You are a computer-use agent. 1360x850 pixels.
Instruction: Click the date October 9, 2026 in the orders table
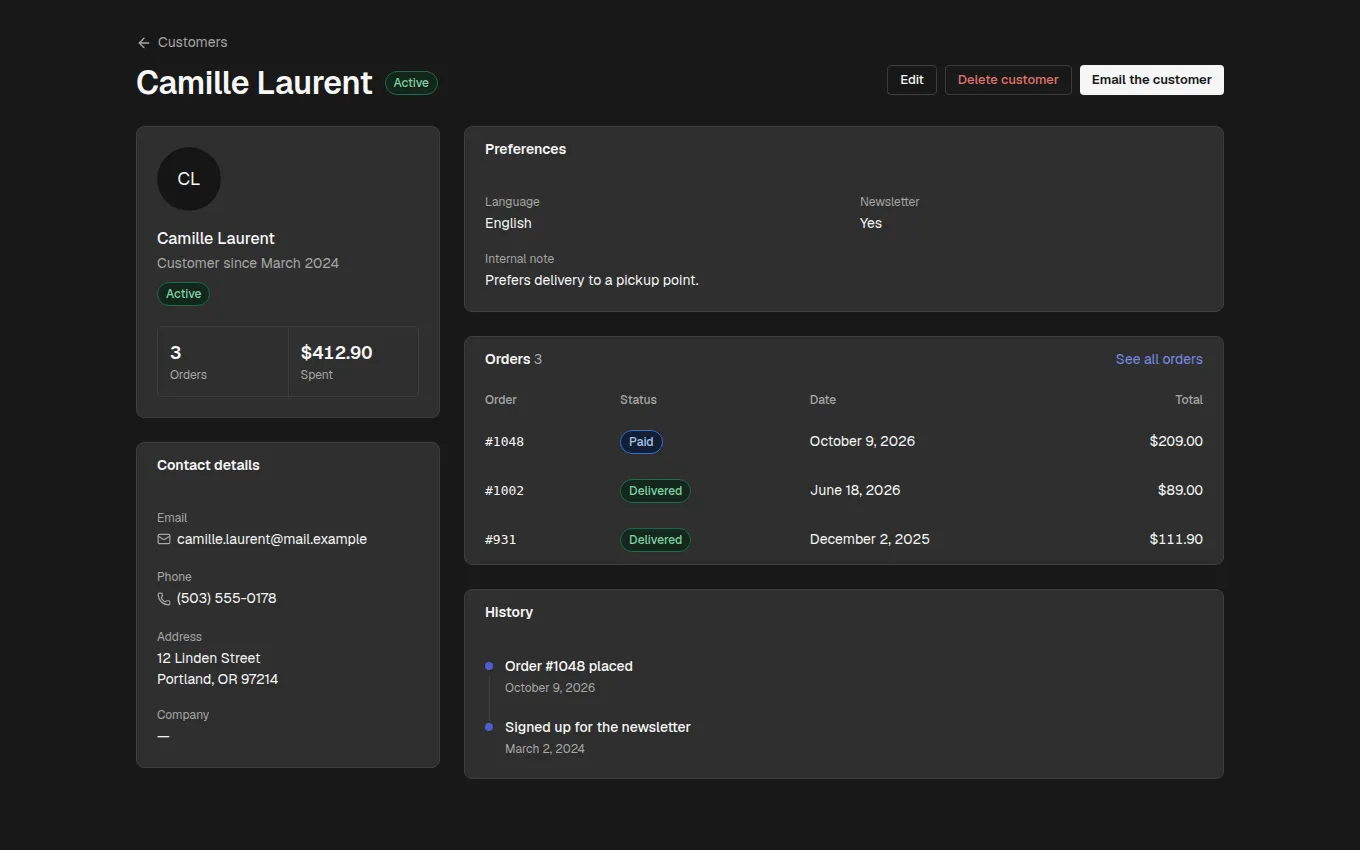(x=862, y=441)
